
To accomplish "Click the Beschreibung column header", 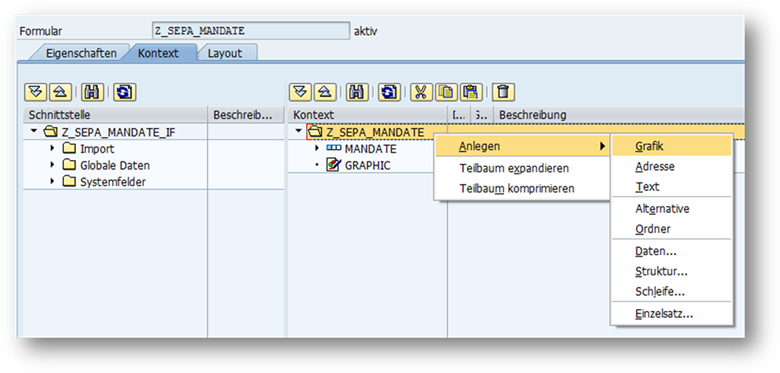I will 619,115.
